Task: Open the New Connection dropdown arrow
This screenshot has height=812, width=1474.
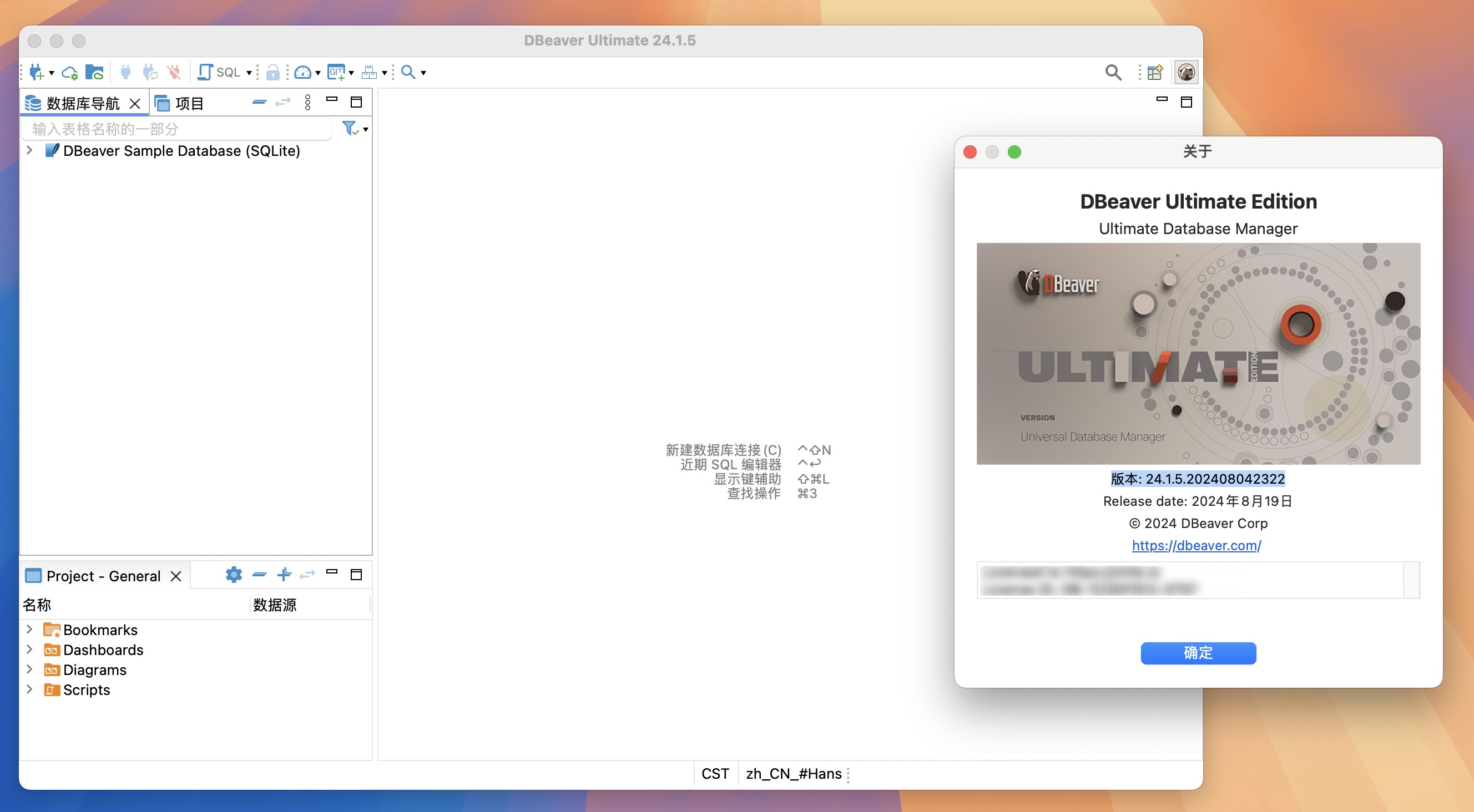Action: [52, 73]
